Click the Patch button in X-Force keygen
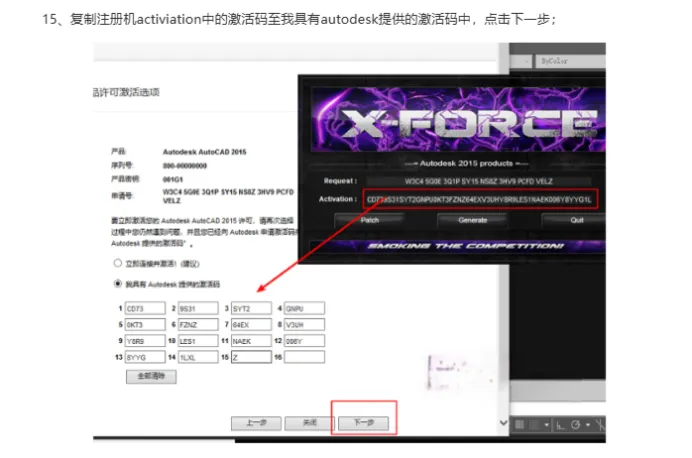Screen dimensions: 692x458 pos(369,220)
